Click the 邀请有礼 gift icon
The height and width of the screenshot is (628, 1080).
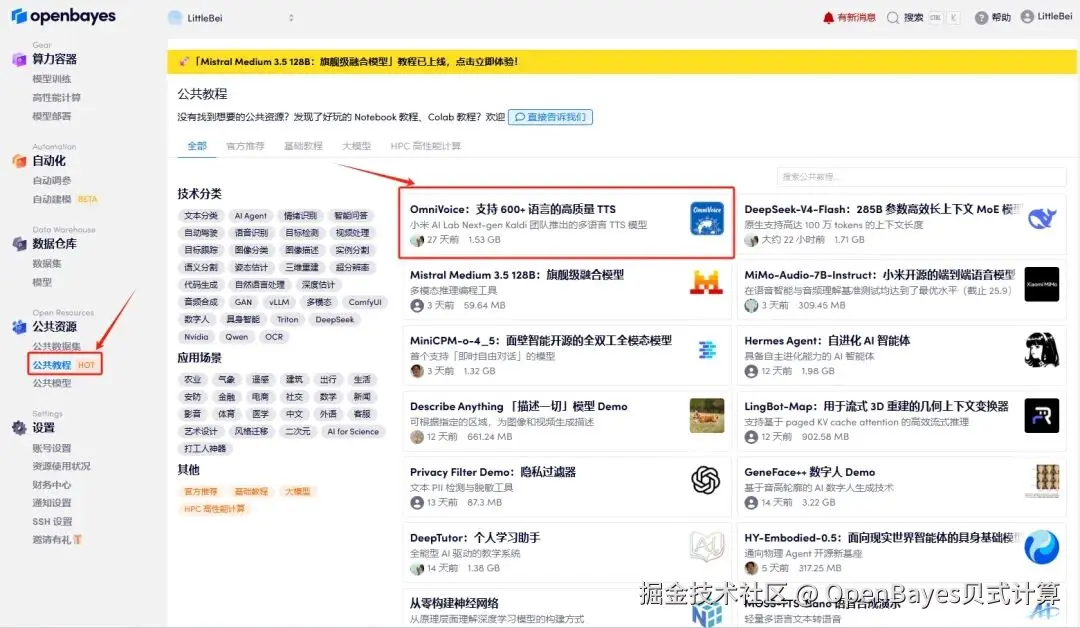pos(77,540)
